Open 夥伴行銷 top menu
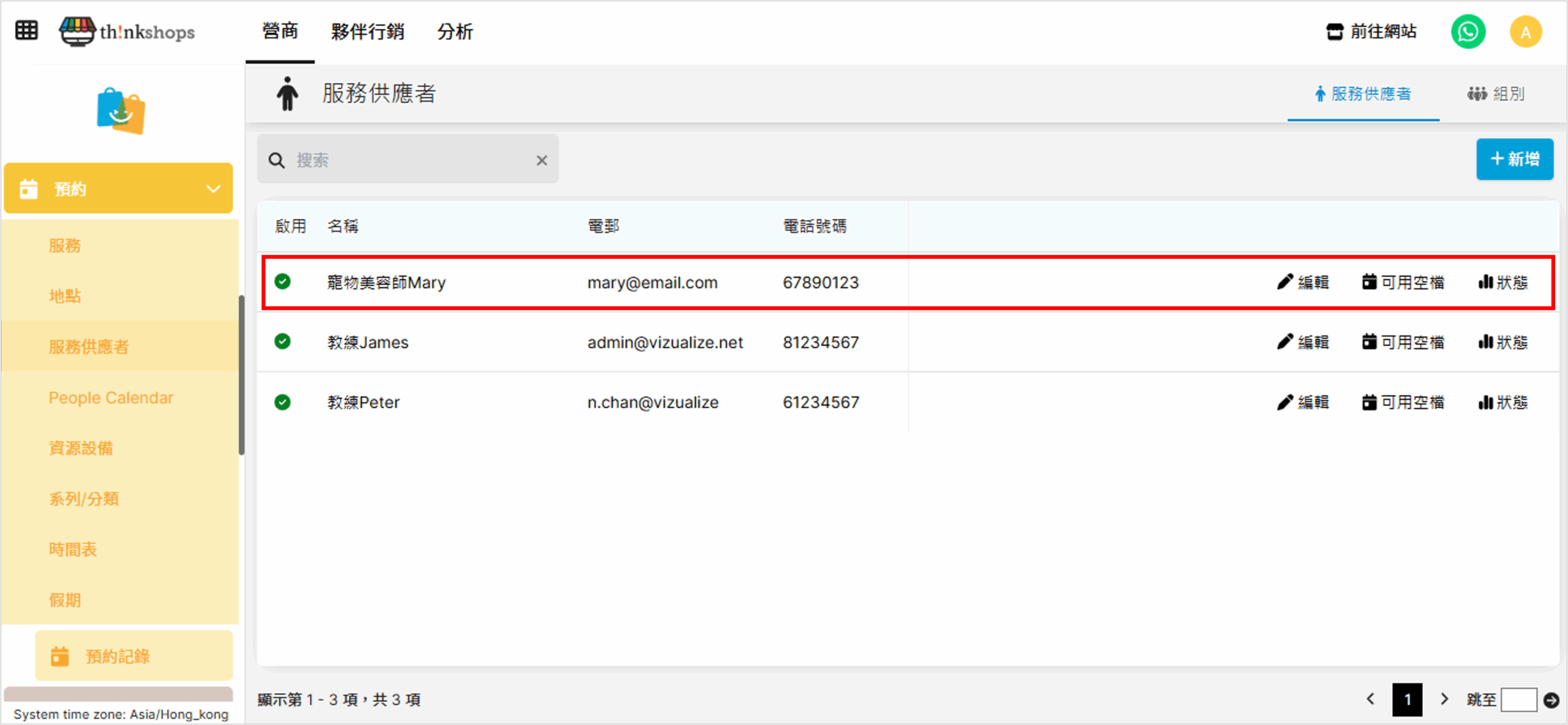This screenshot has width=1568, height=725. 367,31
